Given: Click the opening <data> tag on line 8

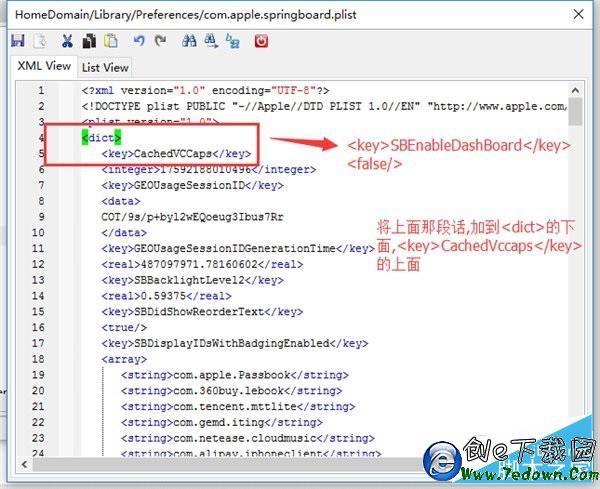Looking at the screenshot, I should pyautogui.click(x=121, y=201).
